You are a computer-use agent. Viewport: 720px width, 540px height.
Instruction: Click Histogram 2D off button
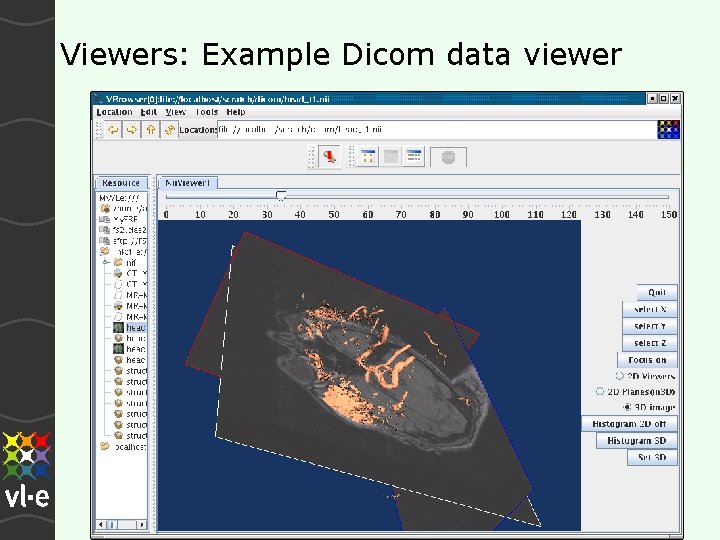(x=629, y=424)
